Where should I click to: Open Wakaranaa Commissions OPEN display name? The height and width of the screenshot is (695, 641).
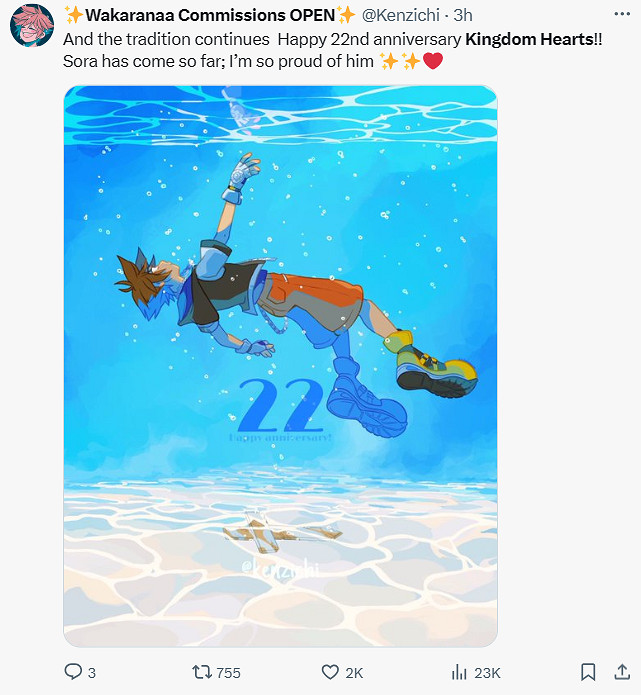[x=210, y=16]
